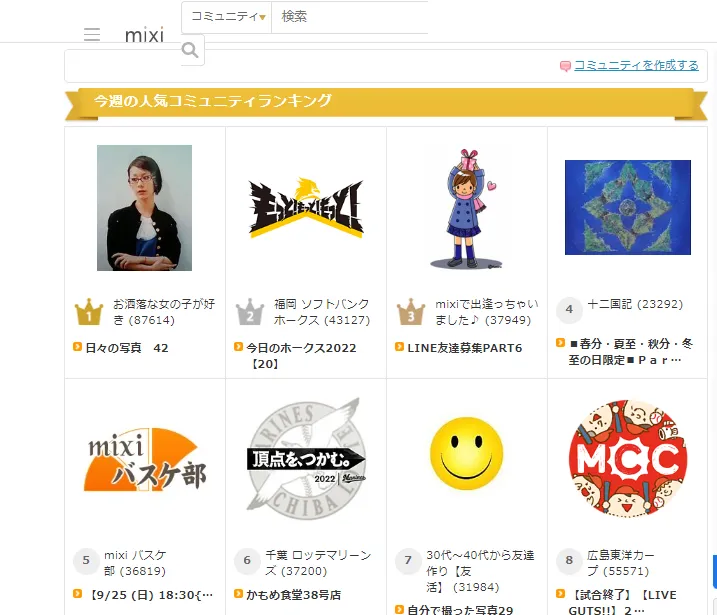717x615 pixels.
Task: Click orange arrow icon beside 日々の写真 42
Action: tap(77, 347)
